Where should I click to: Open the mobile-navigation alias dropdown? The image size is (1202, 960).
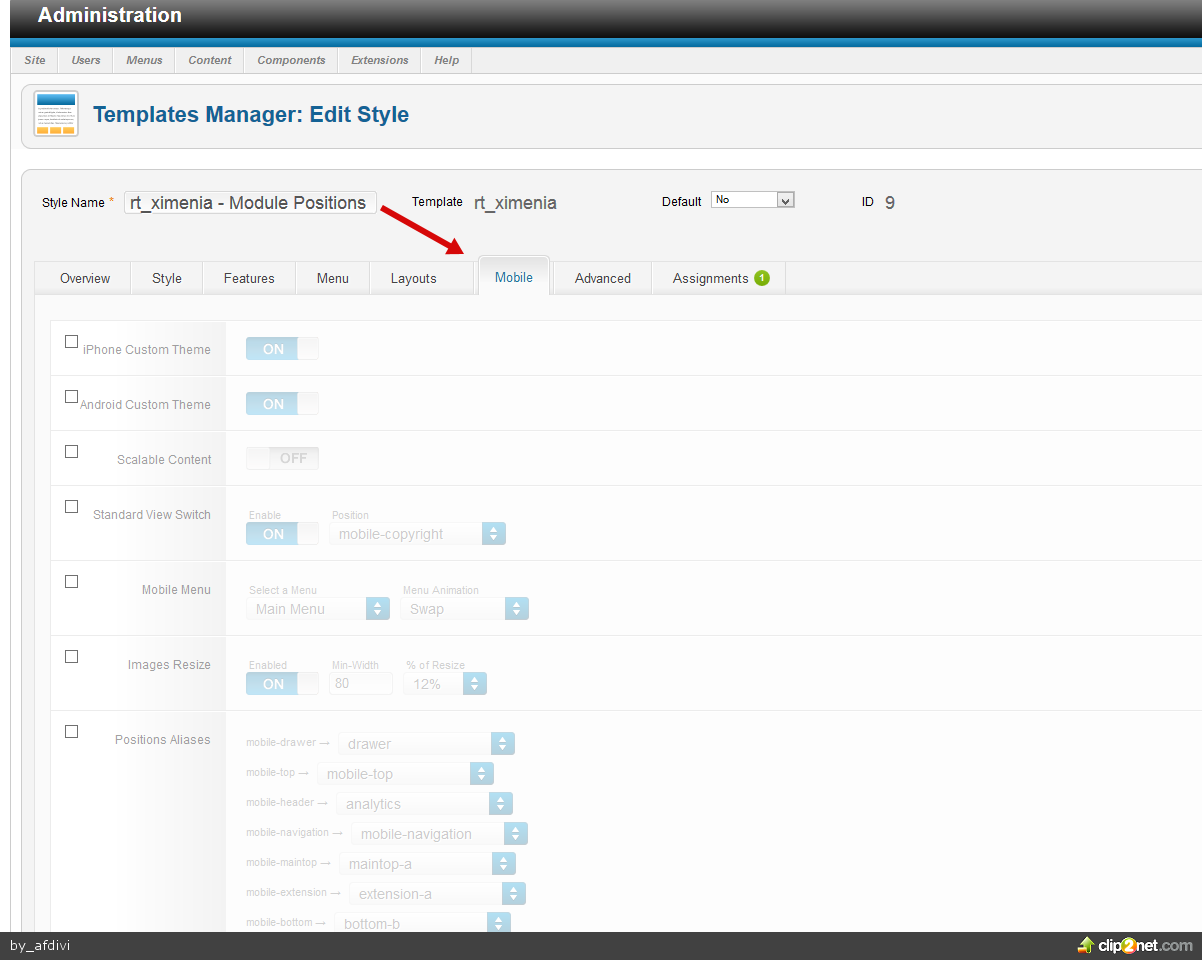coord(440,834)
